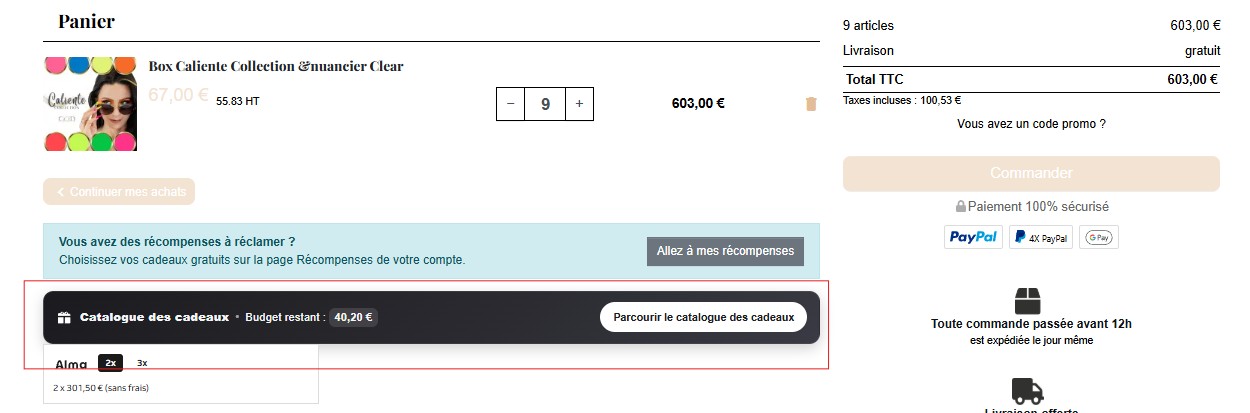Click the PayPal payment logo
The height and width of the screenshot is (413, 1250).
coord(973,237)
